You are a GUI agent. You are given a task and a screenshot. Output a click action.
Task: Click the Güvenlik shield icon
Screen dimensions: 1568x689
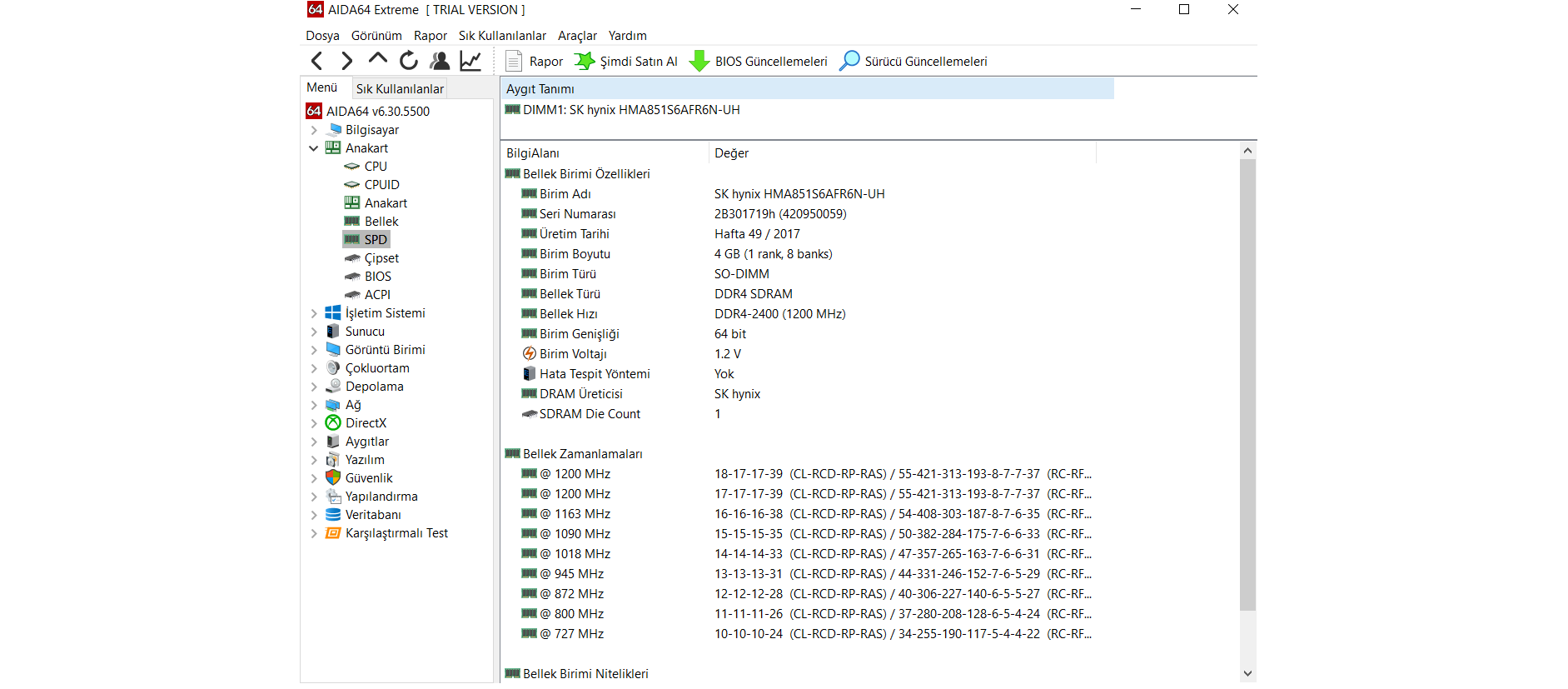coord(333,477)
